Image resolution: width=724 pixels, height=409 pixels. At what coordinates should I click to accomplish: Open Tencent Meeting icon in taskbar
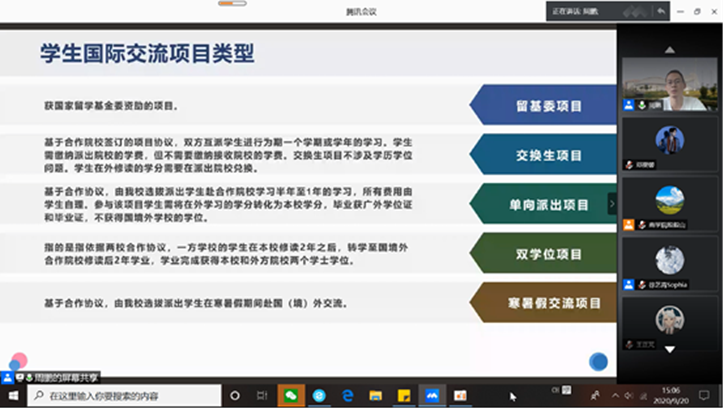(434, 396)
